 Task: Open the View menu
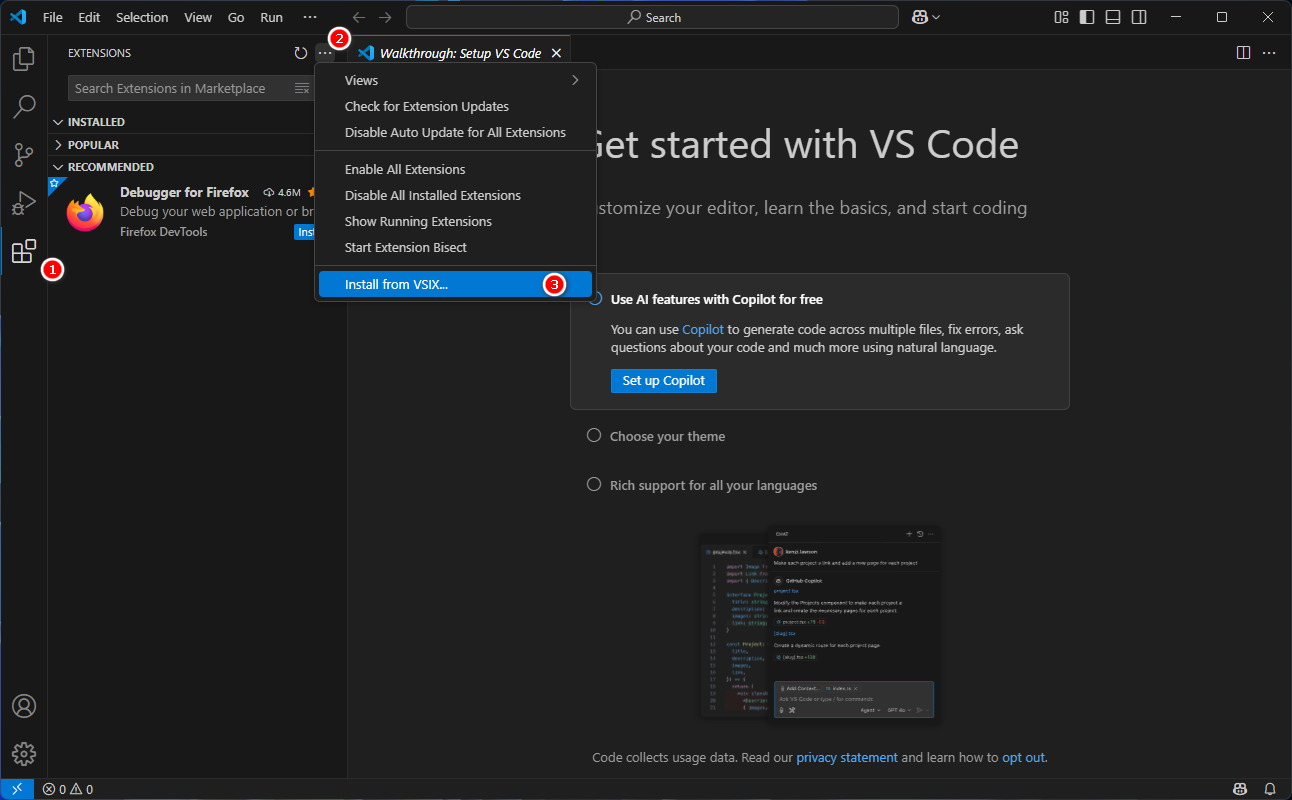point(198,17)
